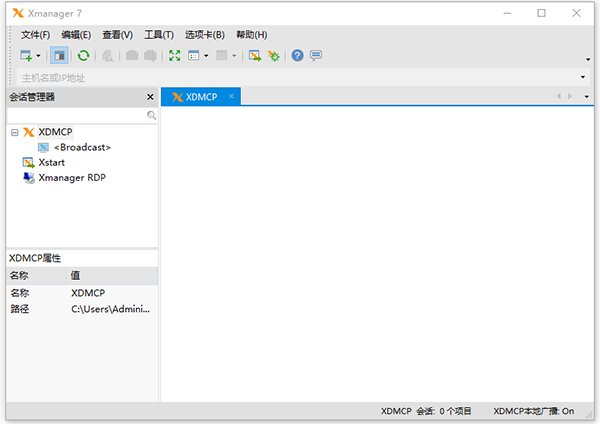600x424 pixels.
Task: Click the XDMCP本地广播: On status
Action: tap(533, 411)
